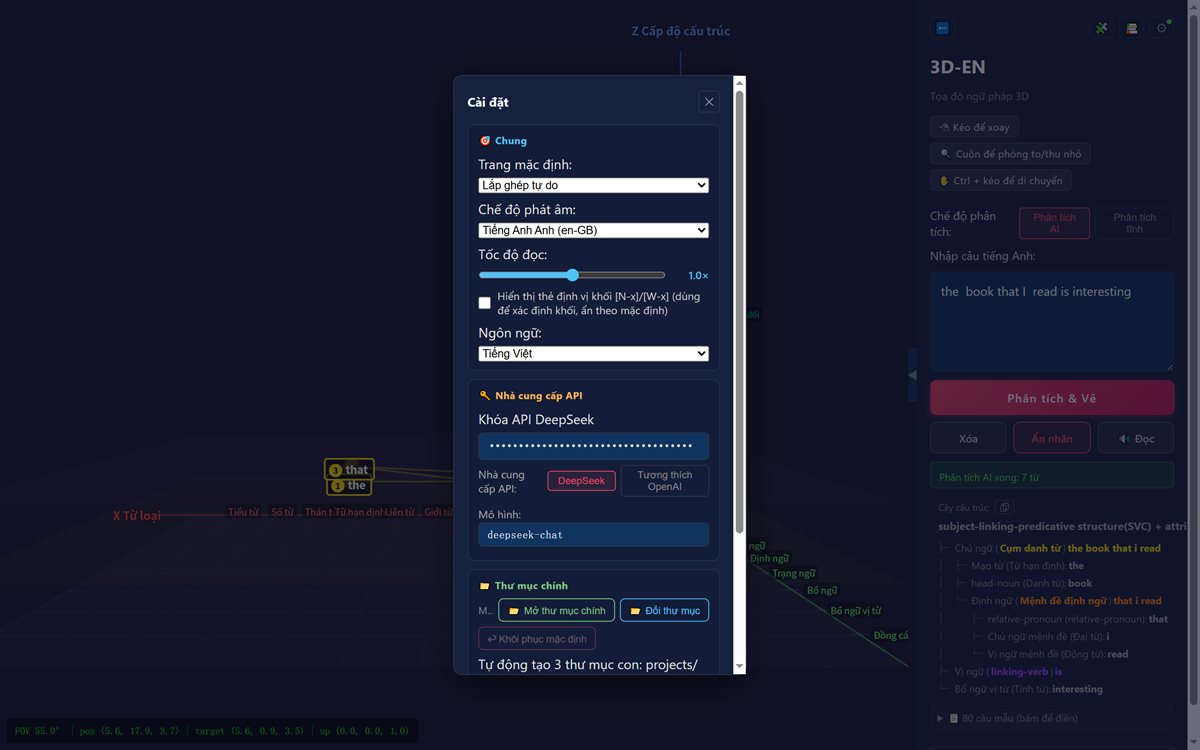Click the X Từ loại axis label
The width and height of the screenshot is (1200, 750).
(x=137, y=516)
